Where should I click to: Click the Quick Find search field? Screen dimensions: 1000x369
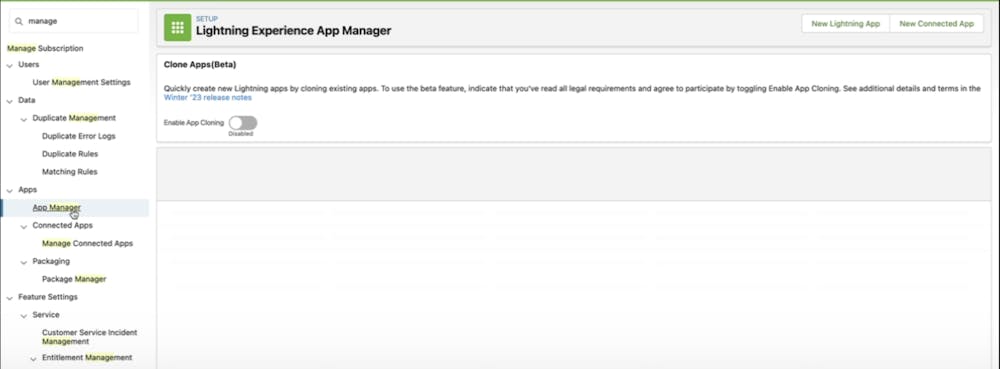click(73, 21)
